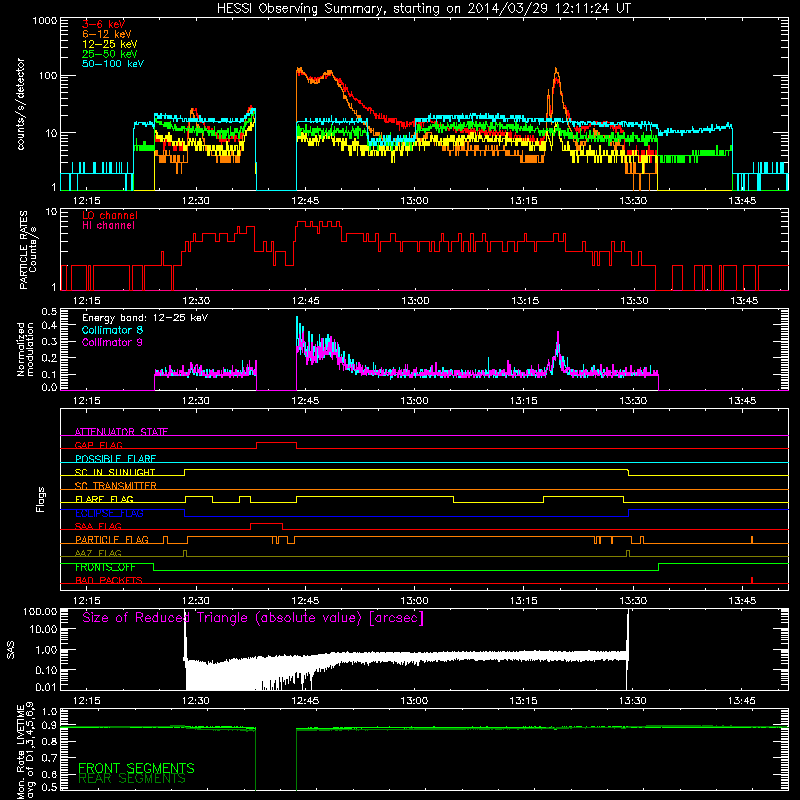The image size is (800, 800).
Task: Click the Energy band: 12-25 keV label
Action: click(x=145, y=318)
